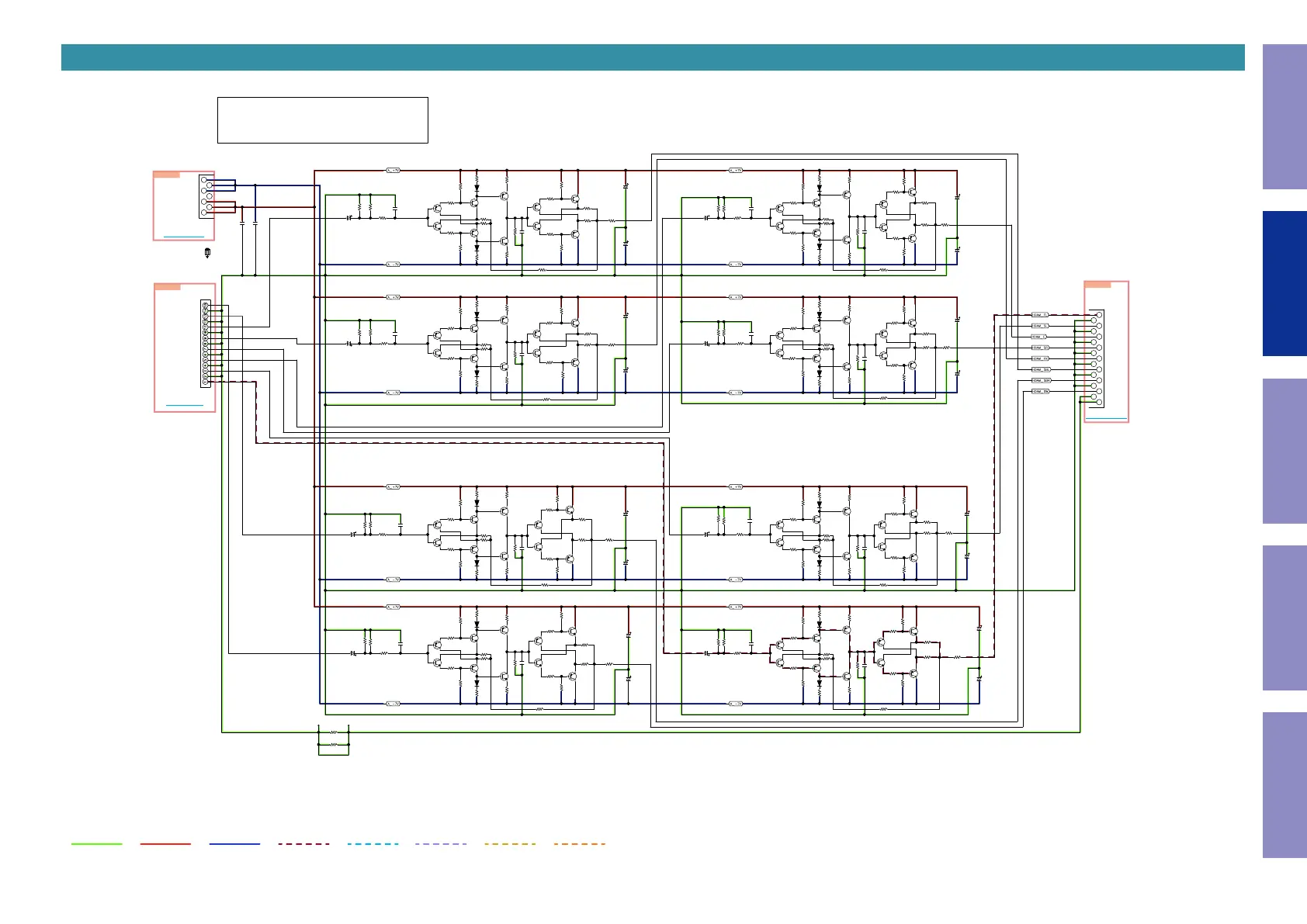Follow the blue link in the top-left connector box
Screen dimensions: 1307x924
click(x=184, y=236)
